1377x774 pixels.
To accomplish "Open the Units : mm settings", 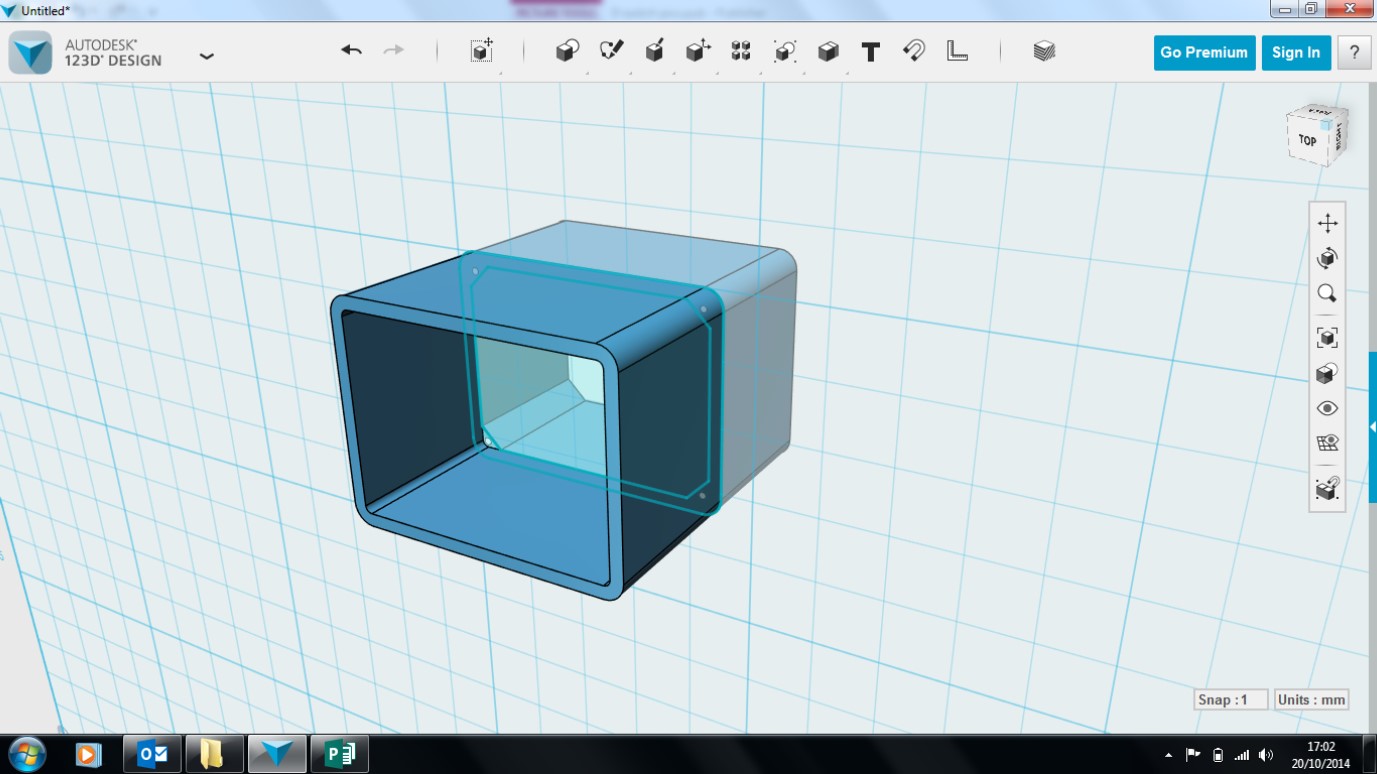I will coord(1311,700).
